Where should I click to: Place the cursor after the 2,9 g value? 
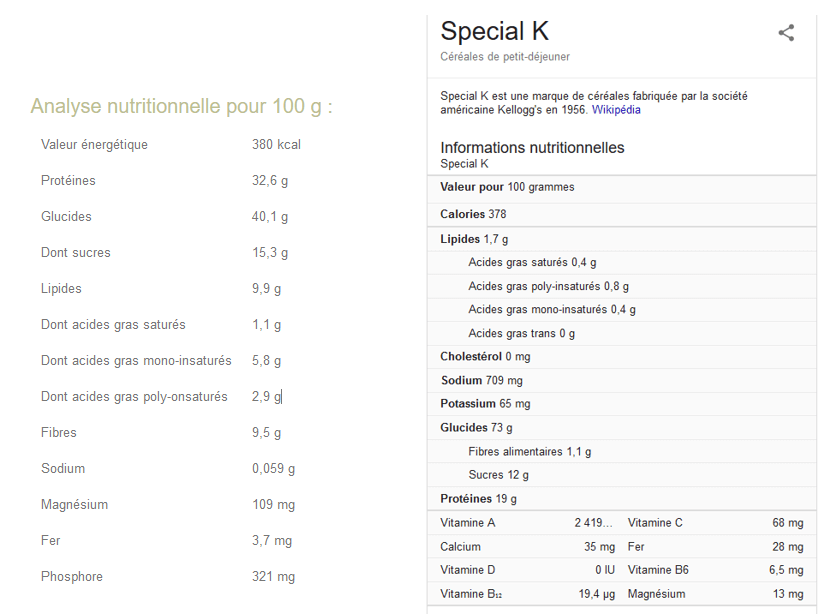(x=283, y=396)
